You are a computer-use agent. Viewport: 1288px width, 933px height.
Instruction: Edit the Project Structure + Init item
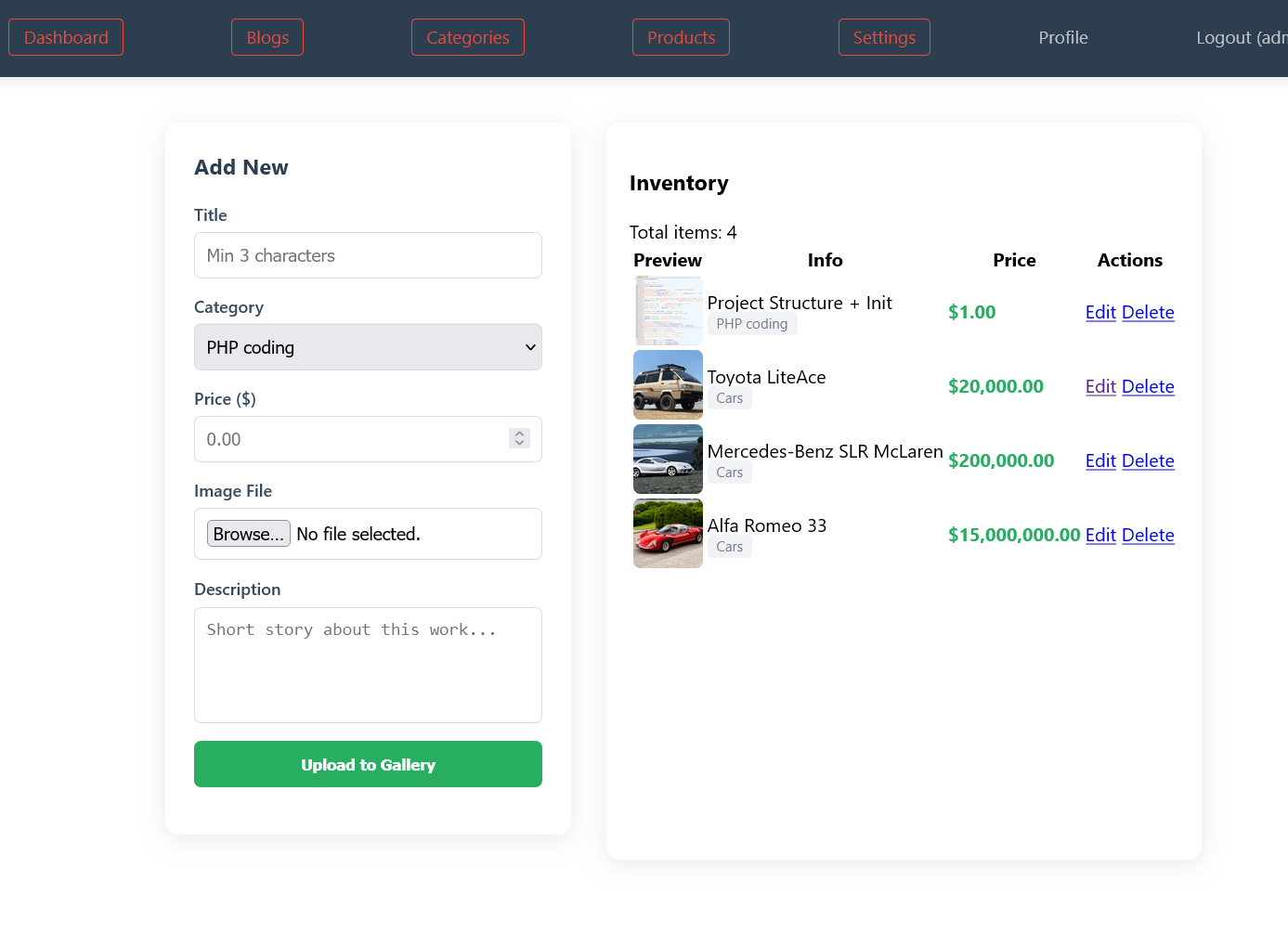pos(1100,312)
